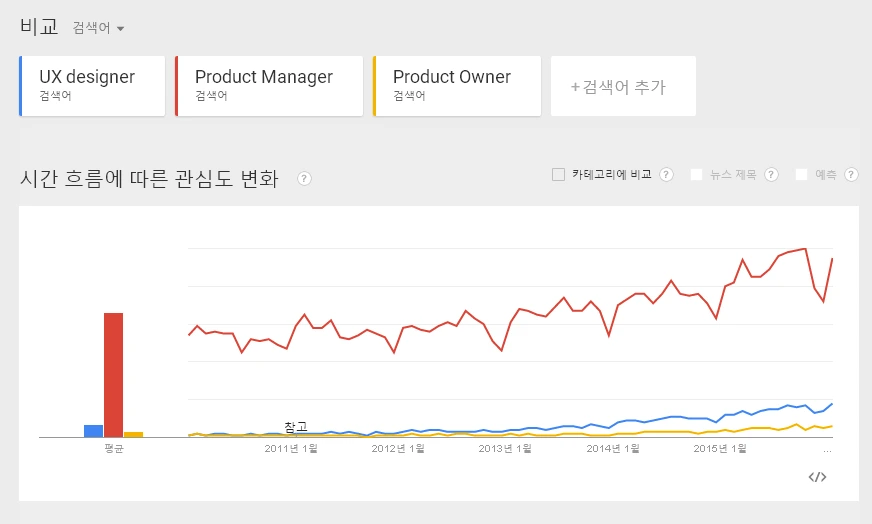Click help icon next to 뉴스 제목
The image size is (872, 524).
(771, 175)
